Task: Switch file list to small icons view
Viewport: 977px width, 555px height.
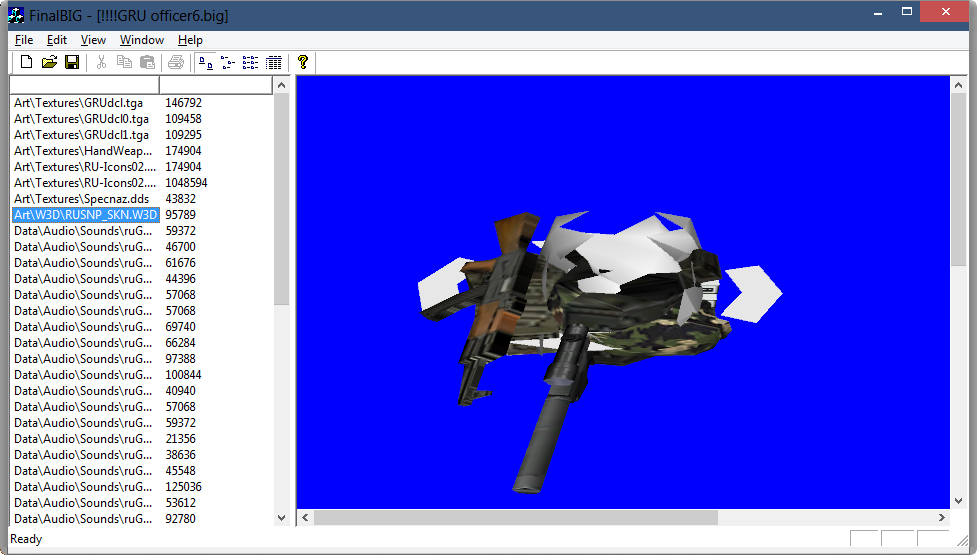Action: (228, 63)
